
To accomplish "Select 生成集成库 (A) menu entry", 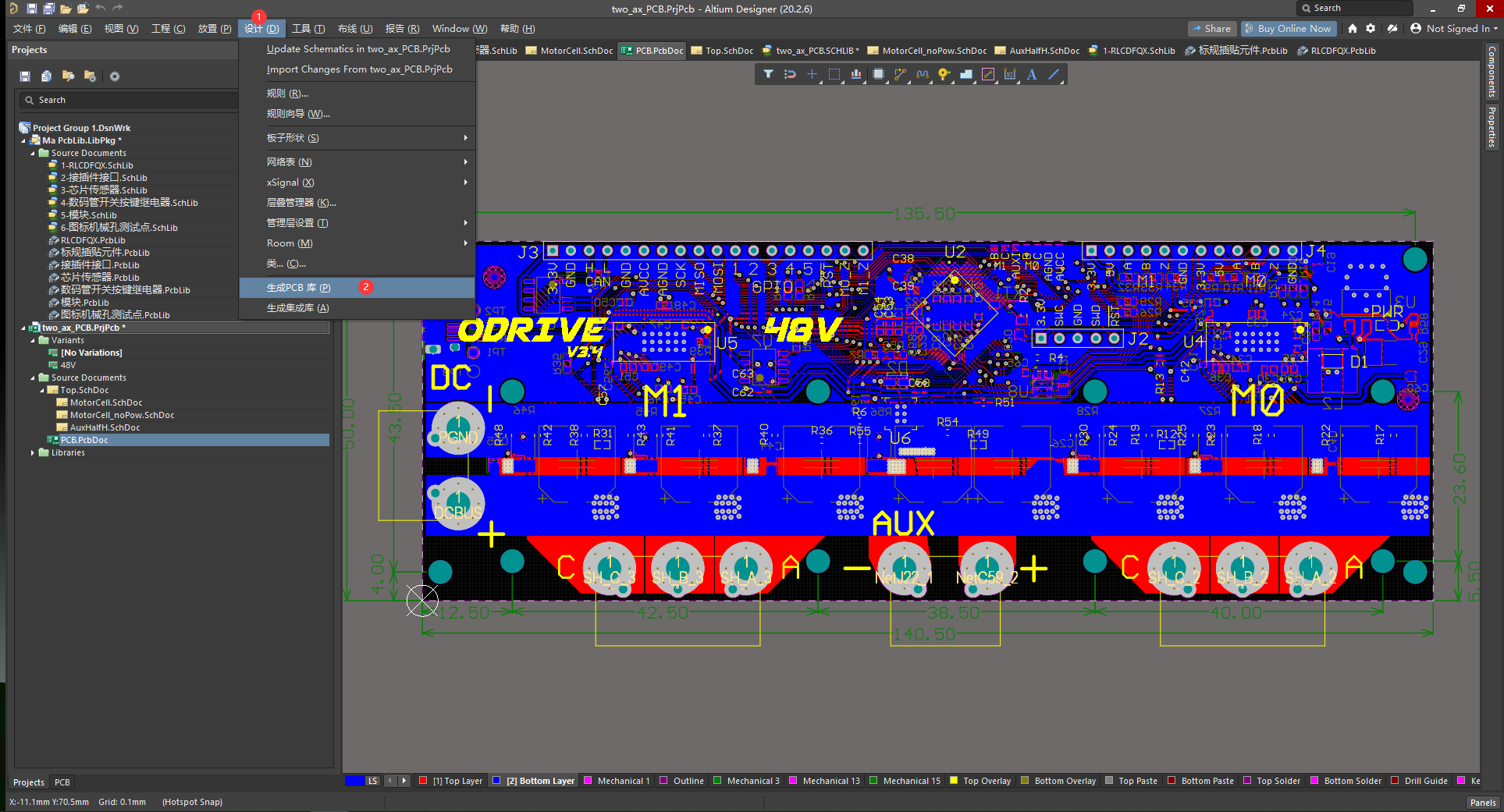I will 357,308.
